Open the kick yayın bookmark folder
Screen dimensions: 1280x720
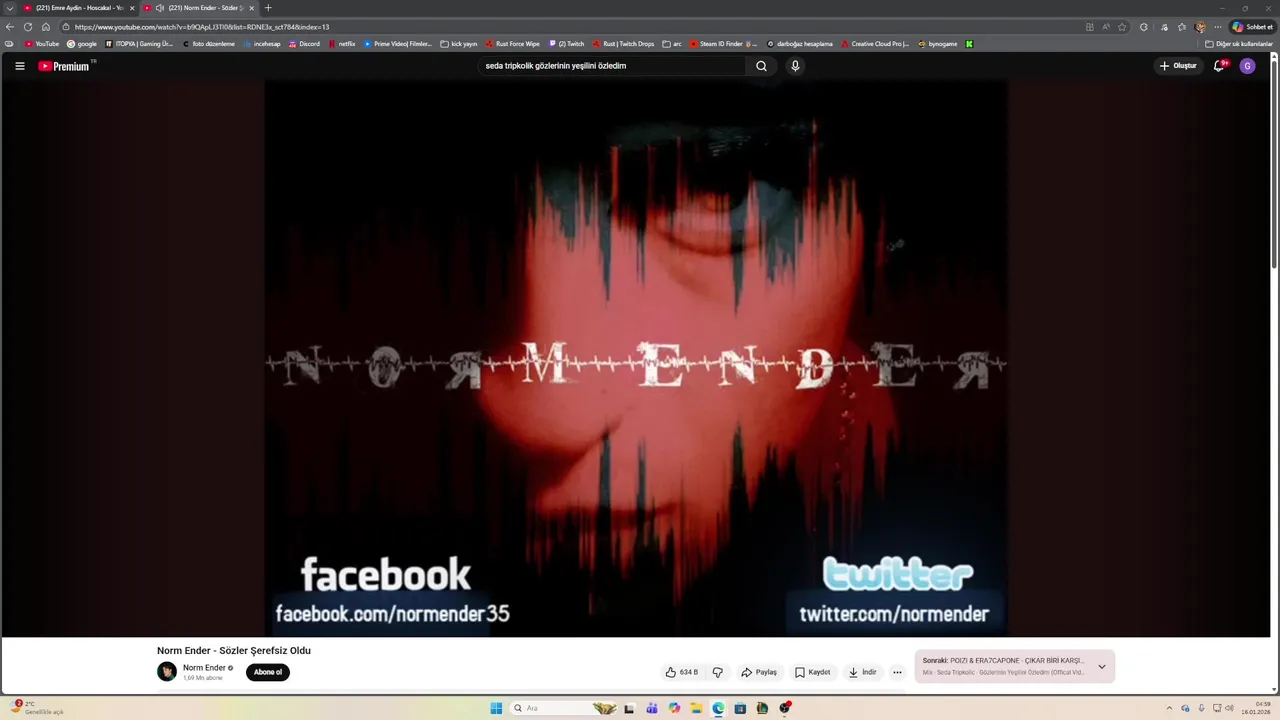click(459, 44)
